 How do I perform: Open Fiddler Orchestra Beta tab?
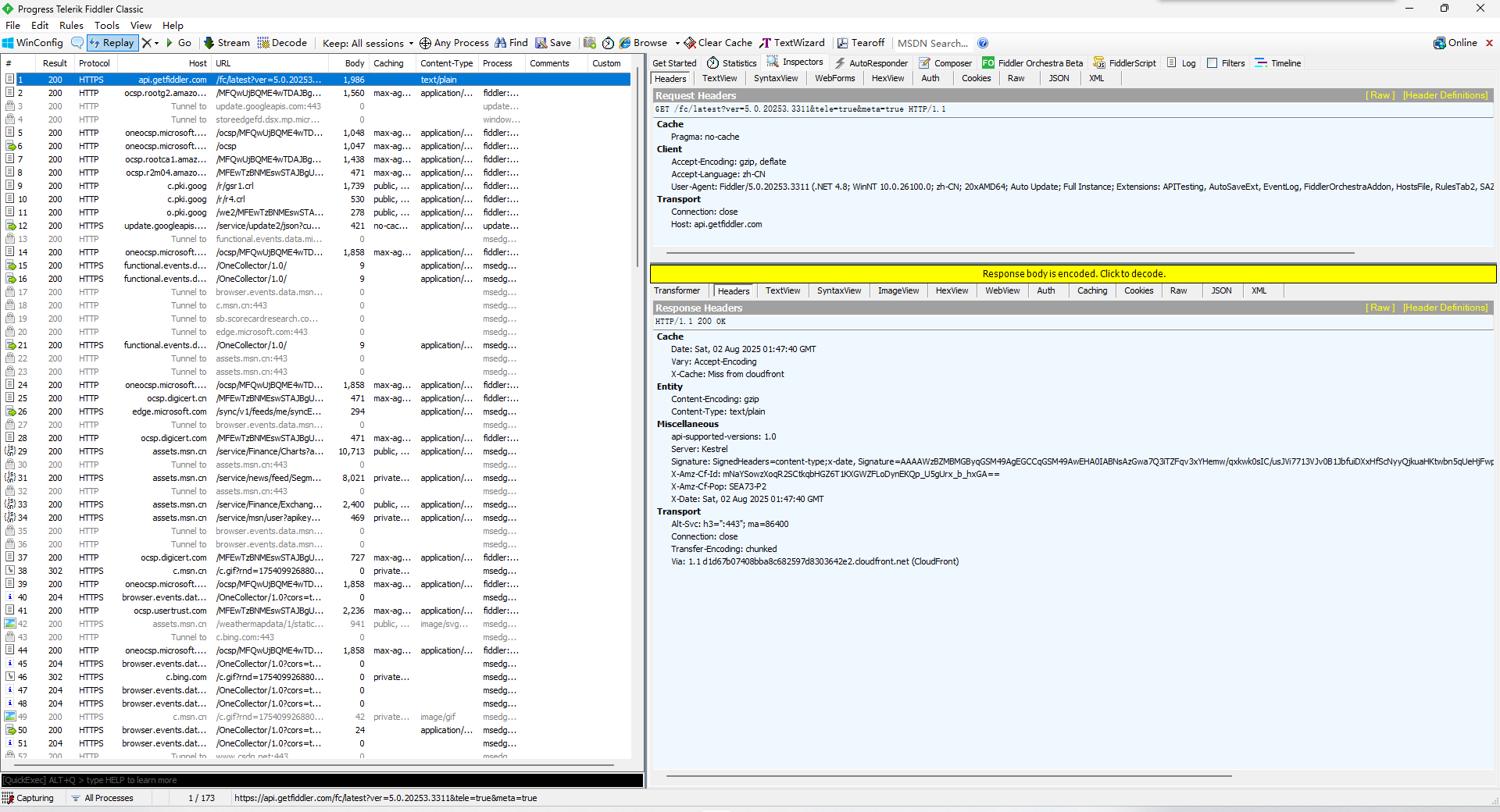coord(1033,63)
